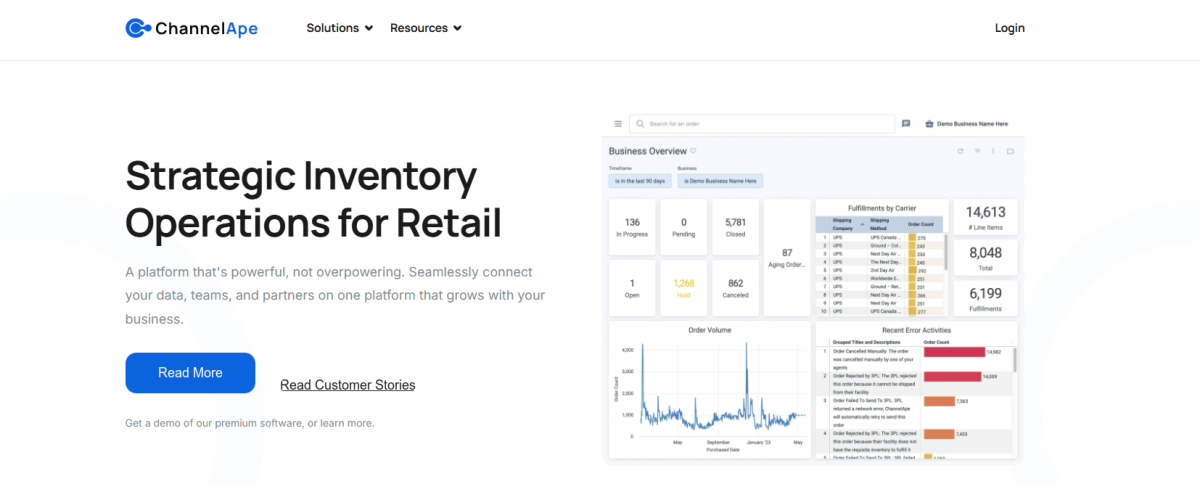Click the refresh icon in Business Overview header
Image resolution: width=1200 pixels, height=492 pixels.
click(x=960, y=151)
